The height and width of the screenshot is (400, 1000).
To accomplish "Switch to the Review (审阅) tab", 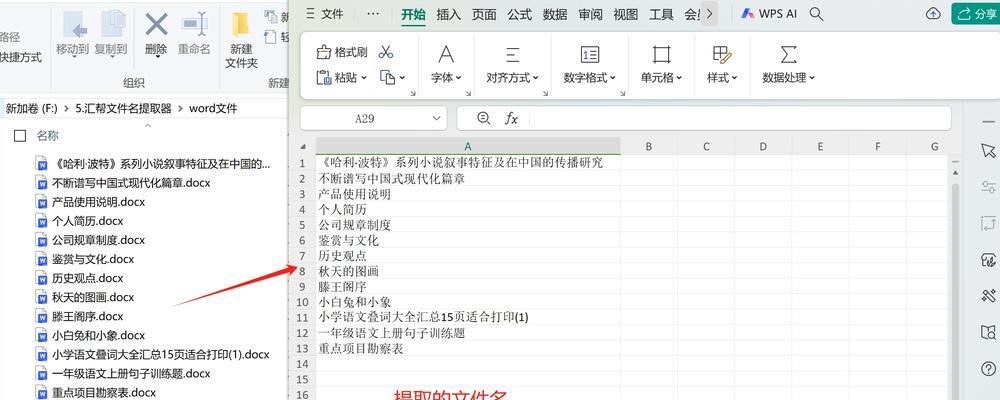I will (x=591, y=15).
